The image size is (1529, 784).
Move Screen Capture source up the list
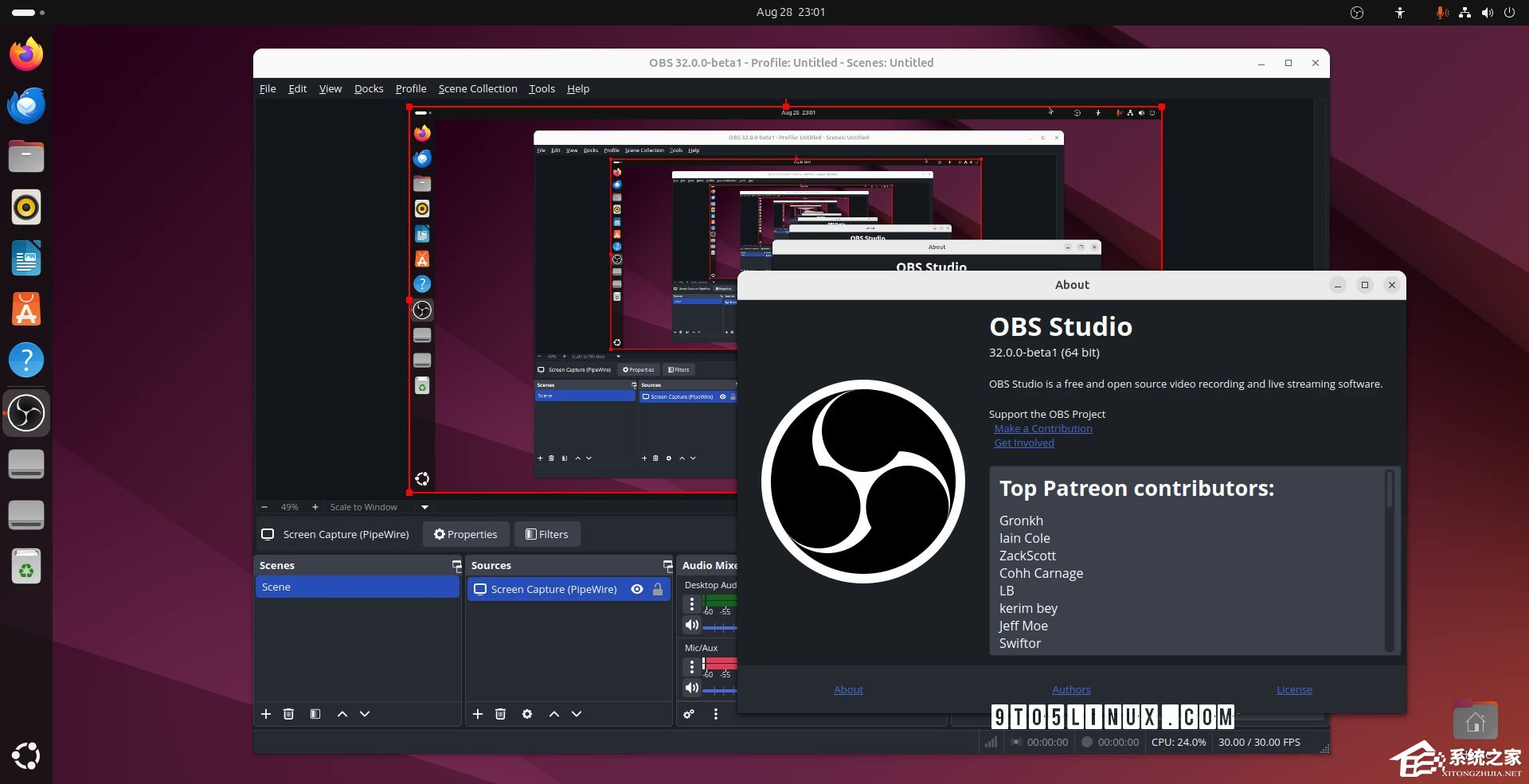coord(554,714)
